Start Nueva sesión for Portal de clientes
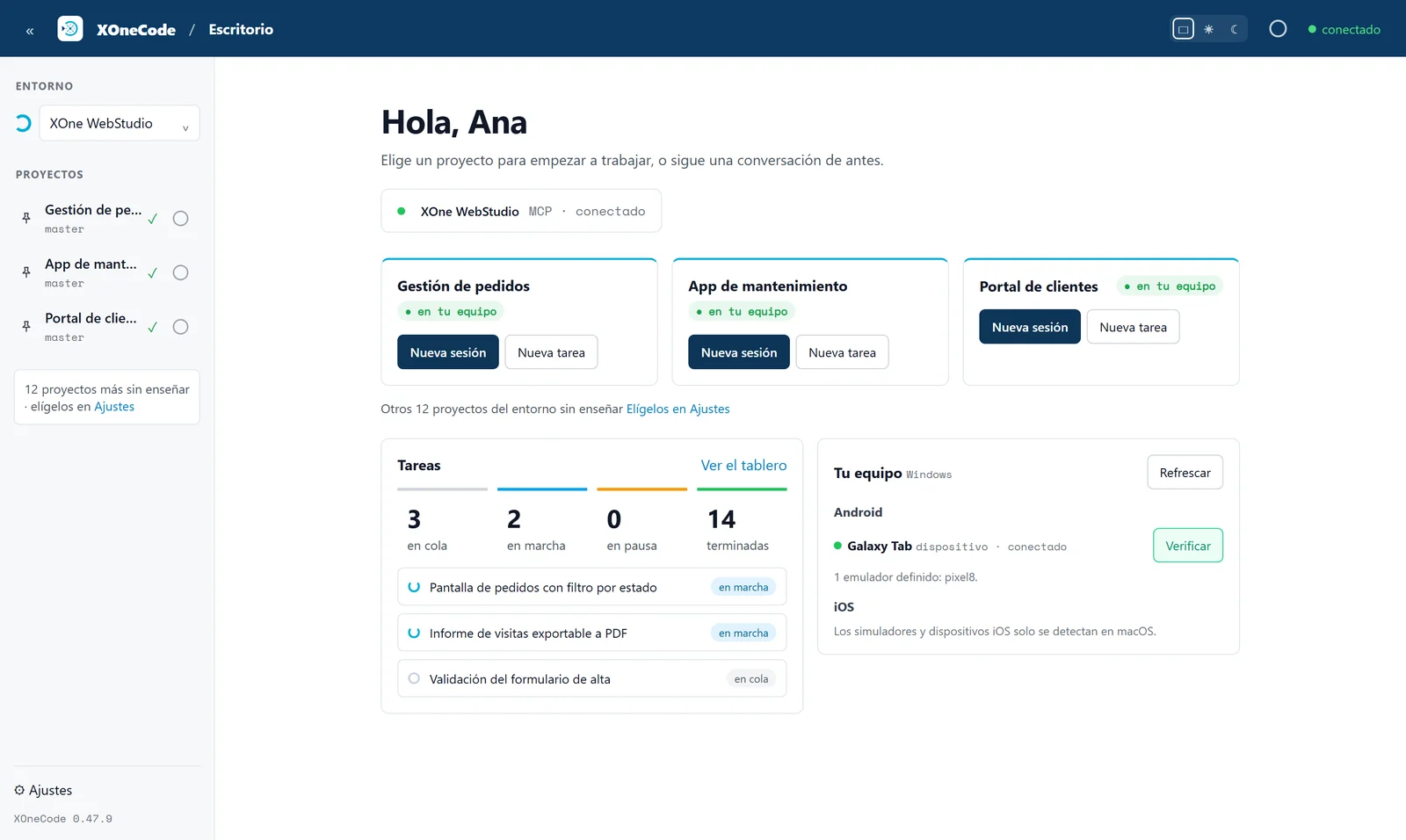The width and height of the screenshot is (1406, 840). (1030, 327)
